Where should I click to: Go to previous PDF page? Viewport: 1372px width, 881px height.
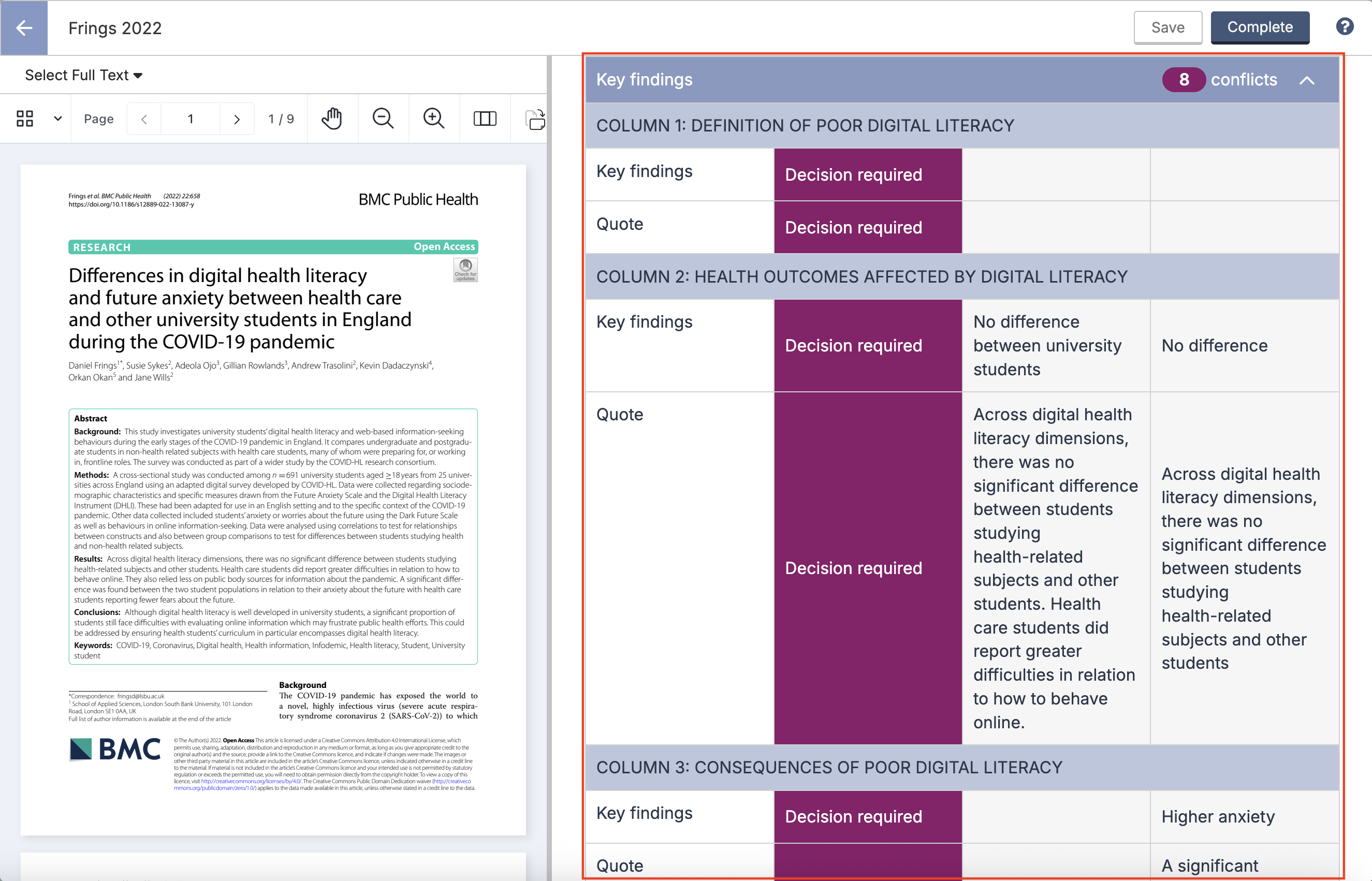pyautogui.click(x=144, y=119)
